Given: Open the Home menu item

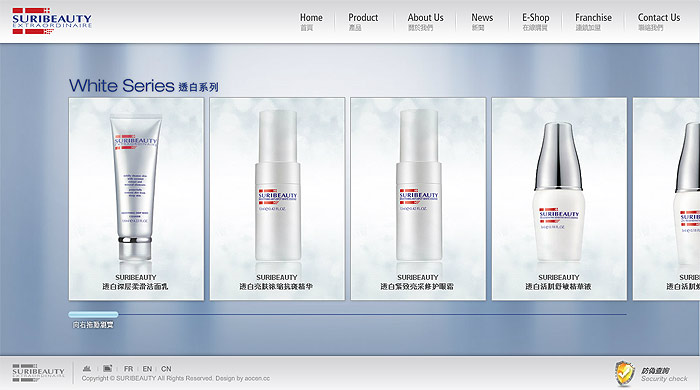Looking at the screenshot, I should point(311,21).
